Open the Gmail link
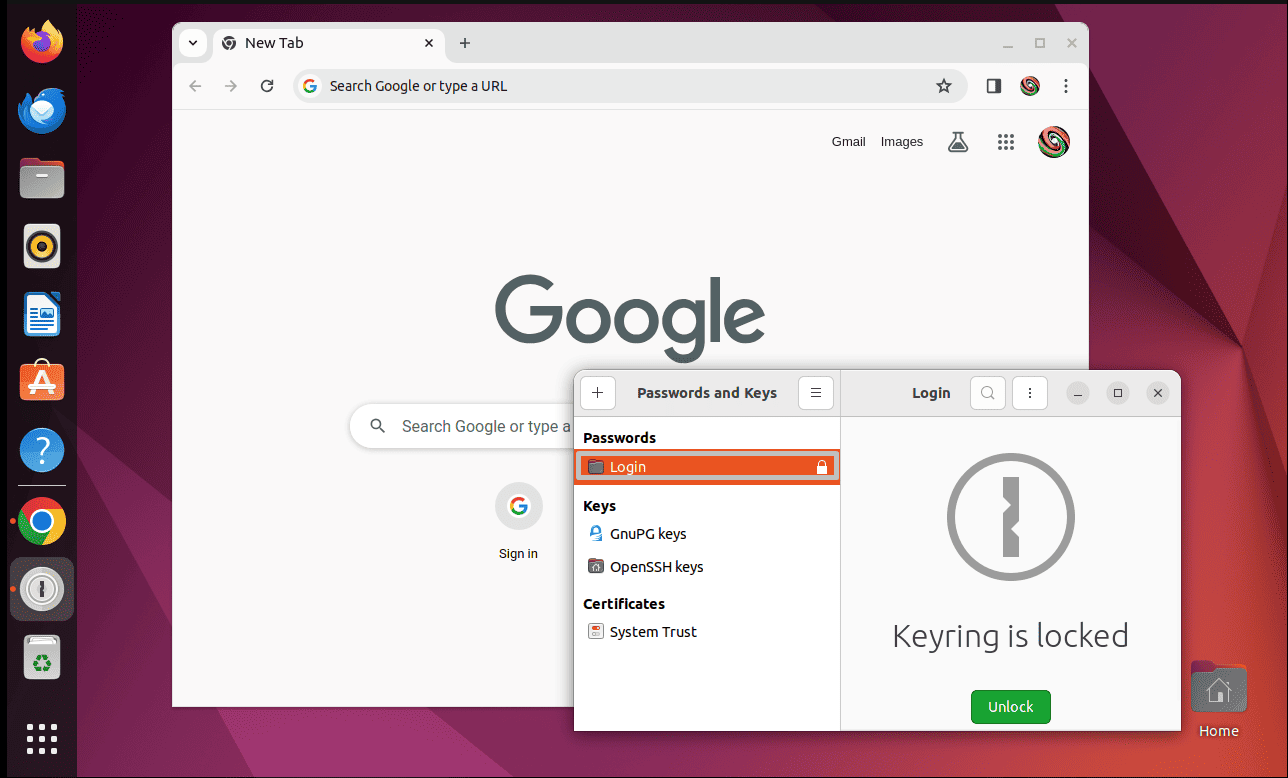 (848, 141)
